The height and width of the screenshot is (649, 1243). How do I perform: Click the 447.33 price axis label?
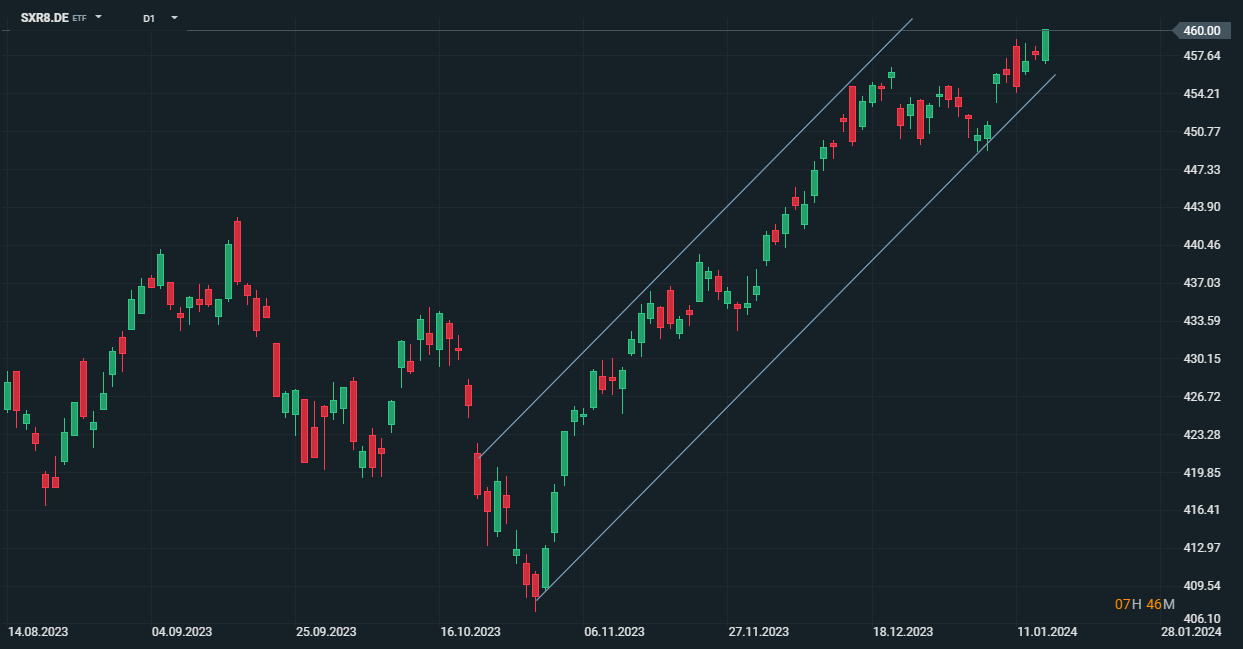click(x=1202, y=170)
